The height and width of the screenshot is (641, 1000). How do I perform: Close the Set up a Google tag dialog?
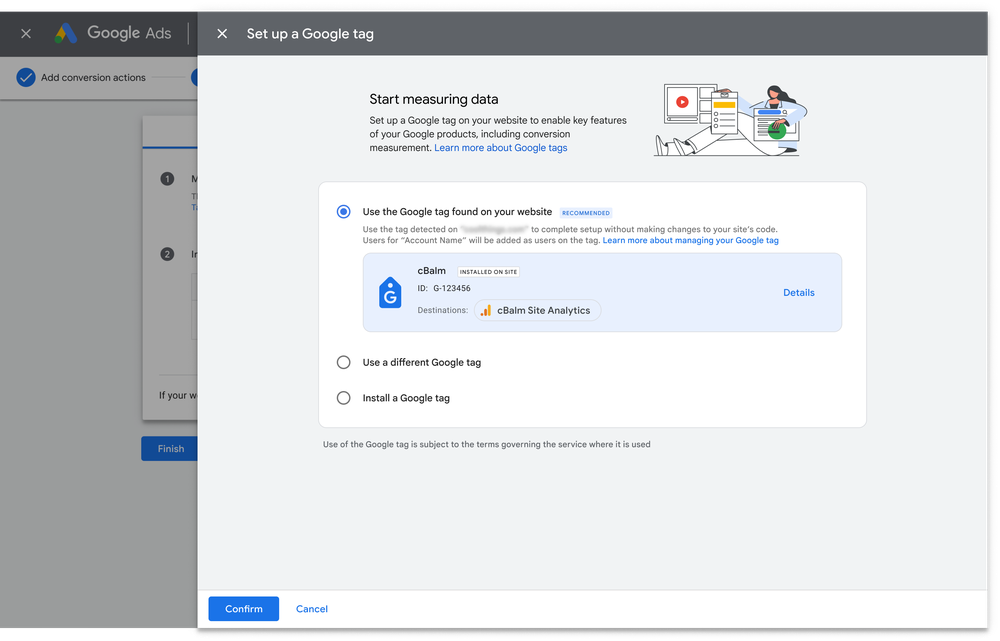[222, 34]
